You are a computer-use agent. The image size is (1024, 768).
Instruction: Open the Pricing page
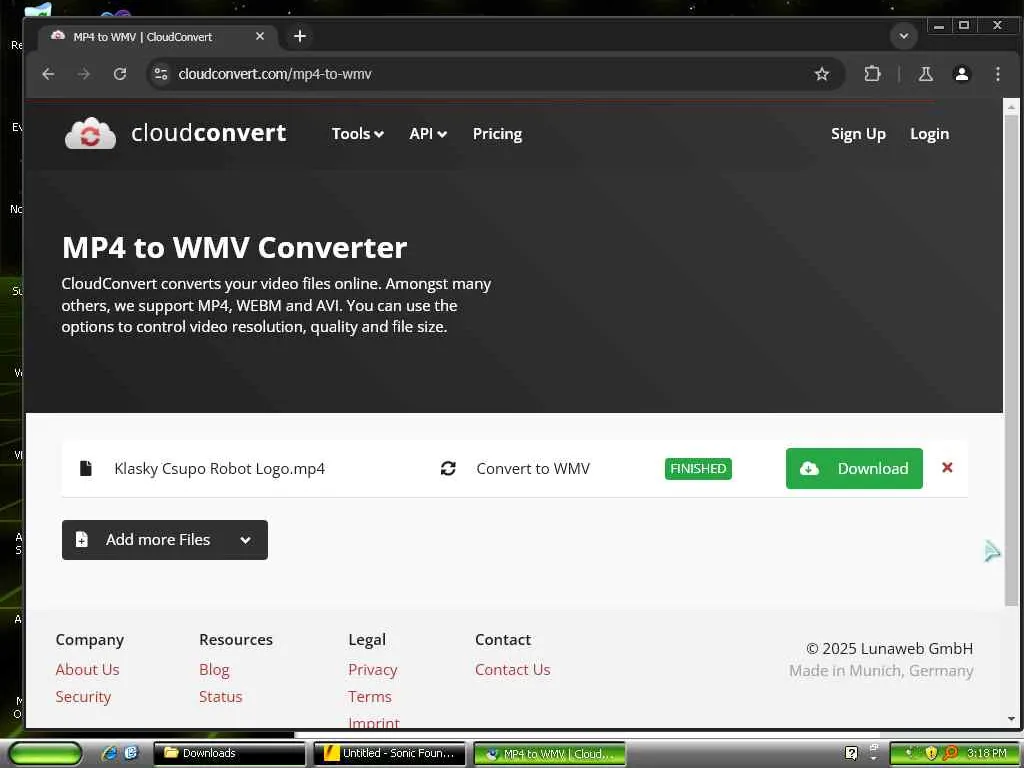tap(497, 134)
